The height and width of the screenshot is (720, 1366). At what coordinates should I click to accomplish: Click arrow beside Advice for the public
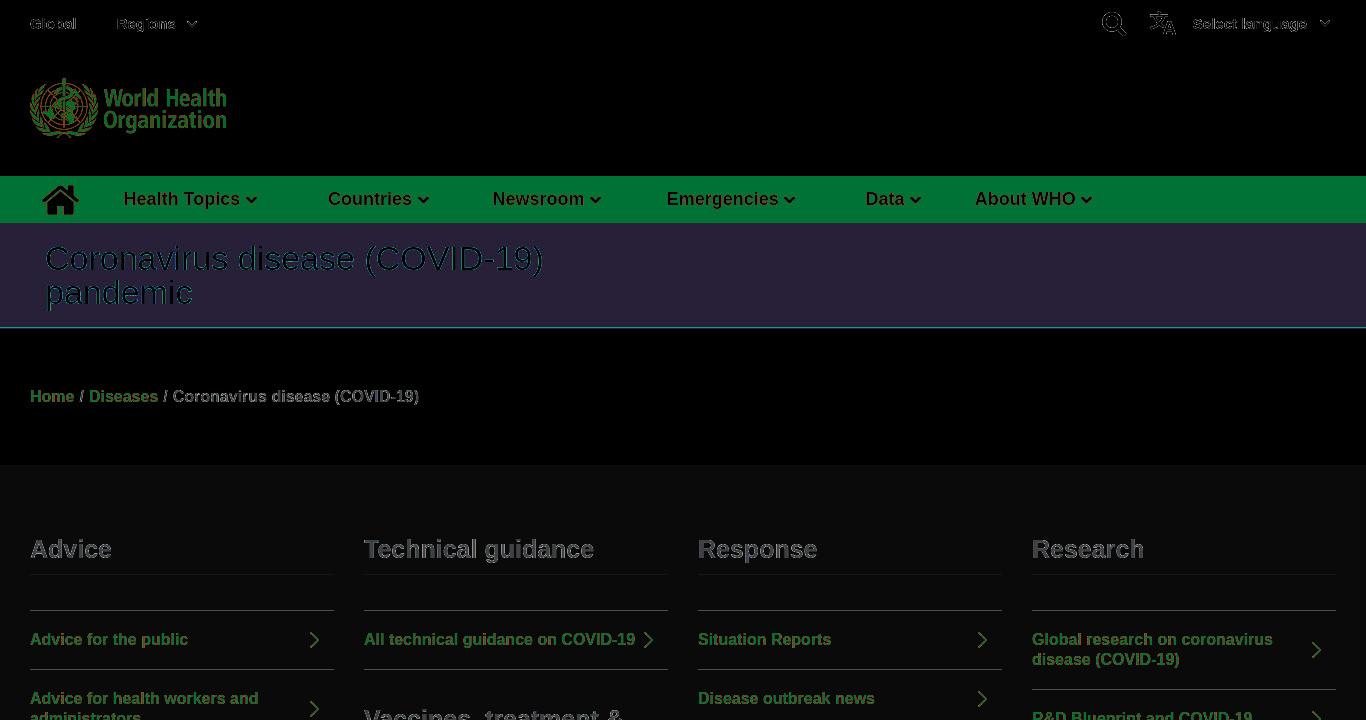[314, 640]
